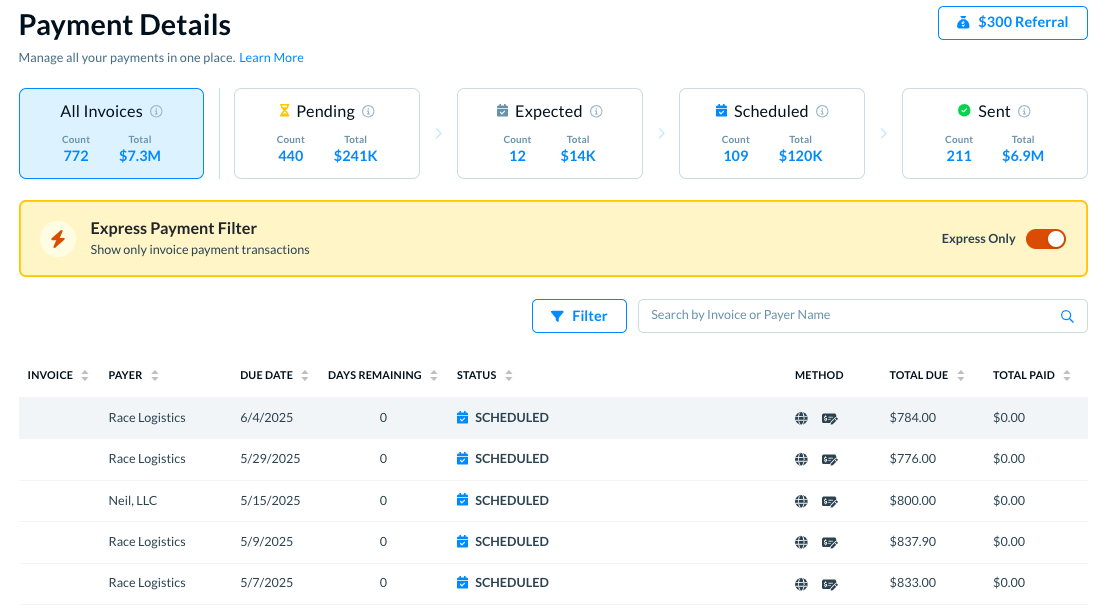The height and width of the screenshot is (611, 1113).
Task: Follow the Learn More link
Action: click(271, 58)
